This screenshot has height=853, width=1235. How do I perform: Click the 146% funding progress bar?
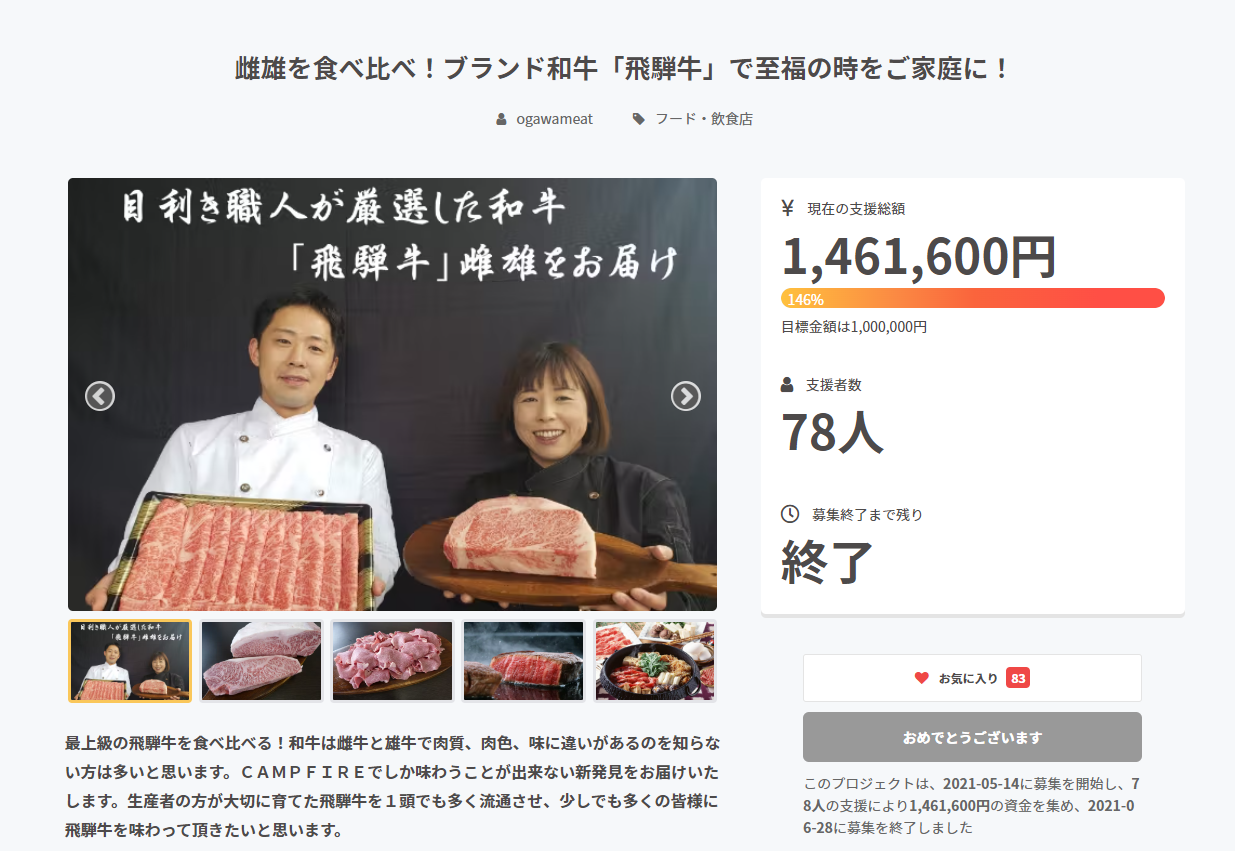tap(973, 298)
